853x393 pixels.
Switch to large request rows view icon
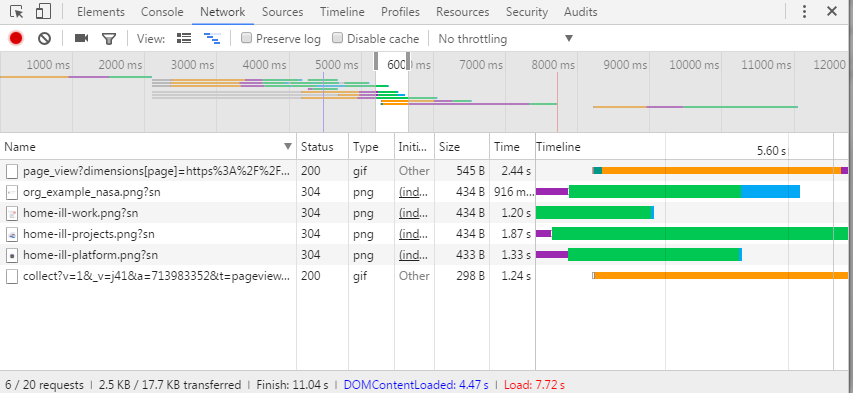click(184, 38)
